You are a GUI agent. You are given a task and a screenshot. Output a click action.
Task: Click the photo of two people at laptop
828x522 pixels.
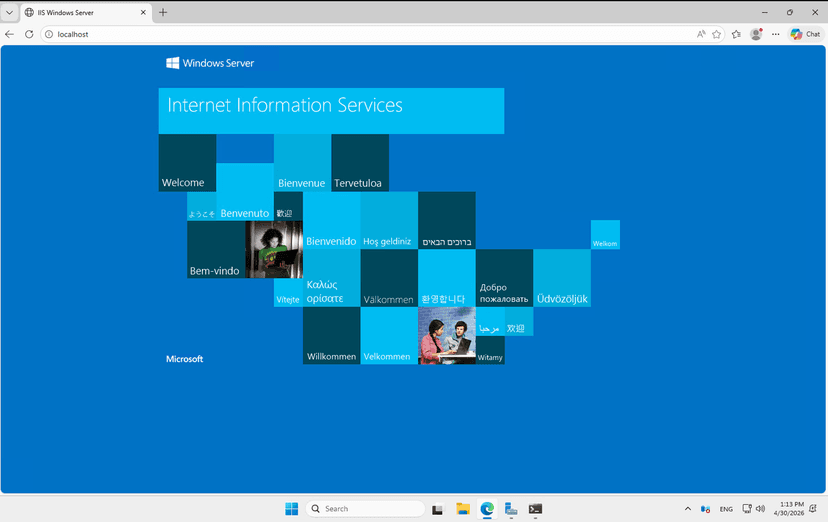click(447, 336)
